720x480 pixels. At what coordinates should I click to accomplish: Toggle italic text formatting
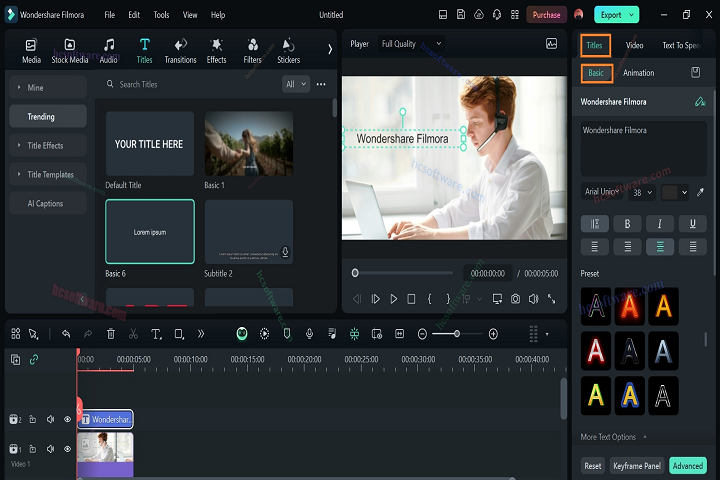click(x=660, y=224)
